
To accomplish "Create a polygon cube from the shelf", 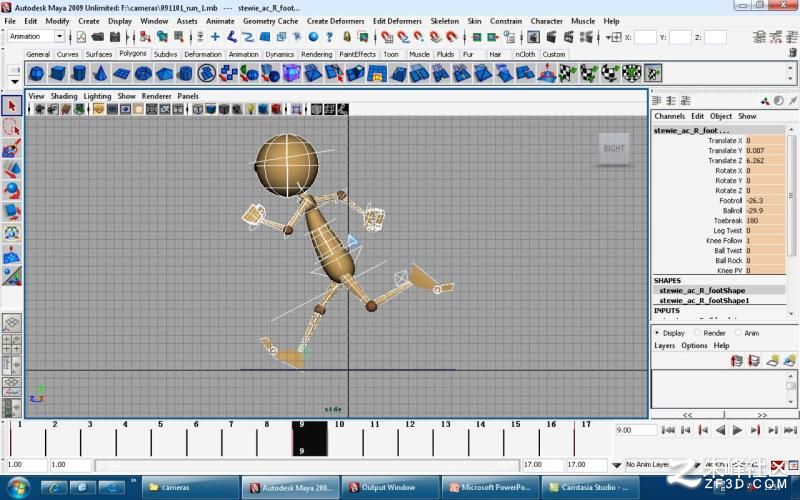I will (x=58, y=73).
